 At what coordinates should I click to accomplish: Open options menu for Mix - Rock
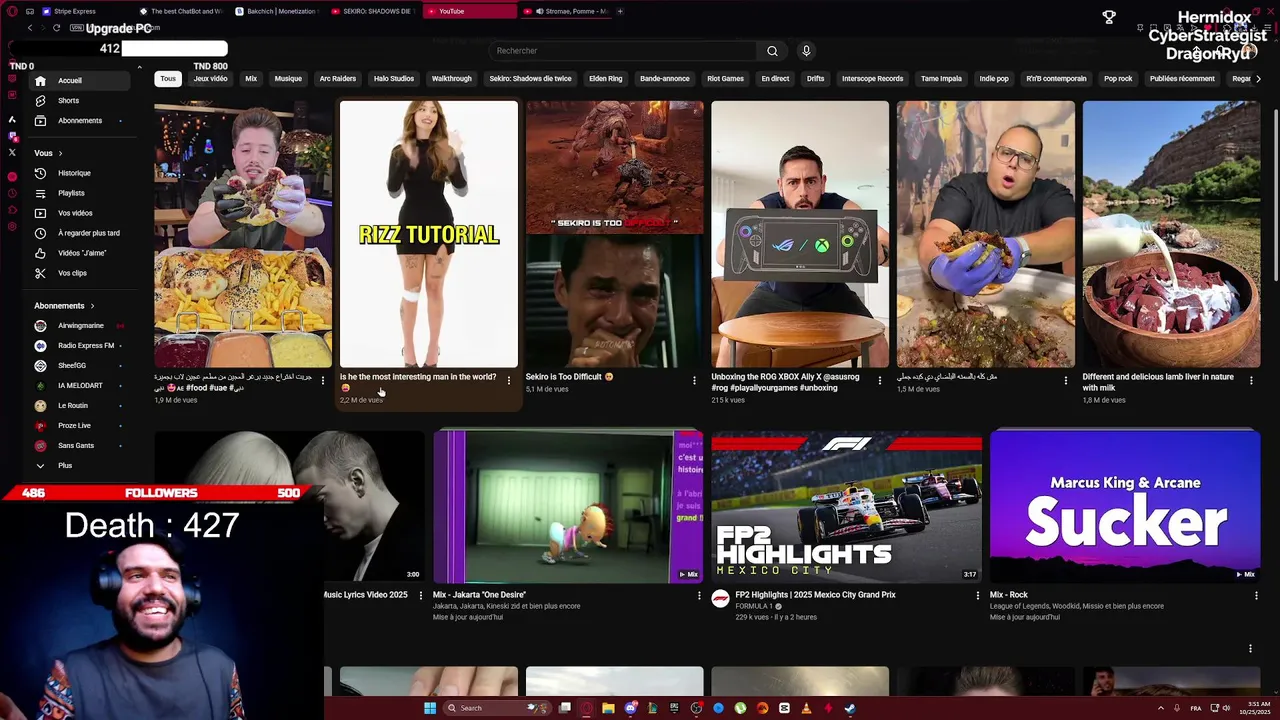click(1256, 596)
